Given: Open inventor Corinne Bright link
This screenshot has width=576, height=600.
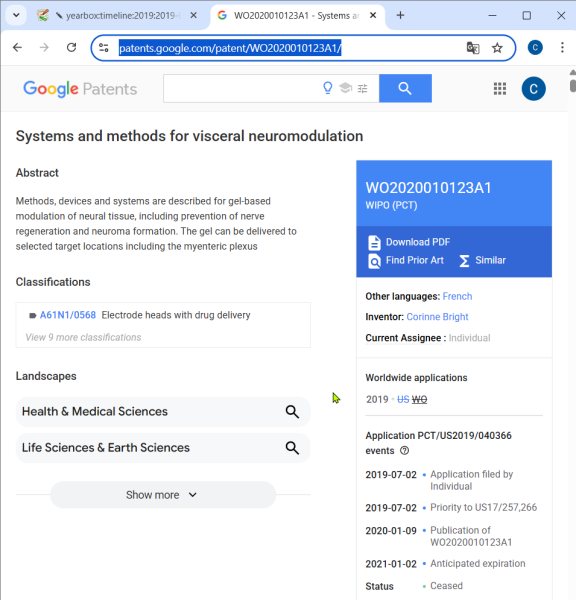Looking at the screenshot, I should click(x=437, y=317).
